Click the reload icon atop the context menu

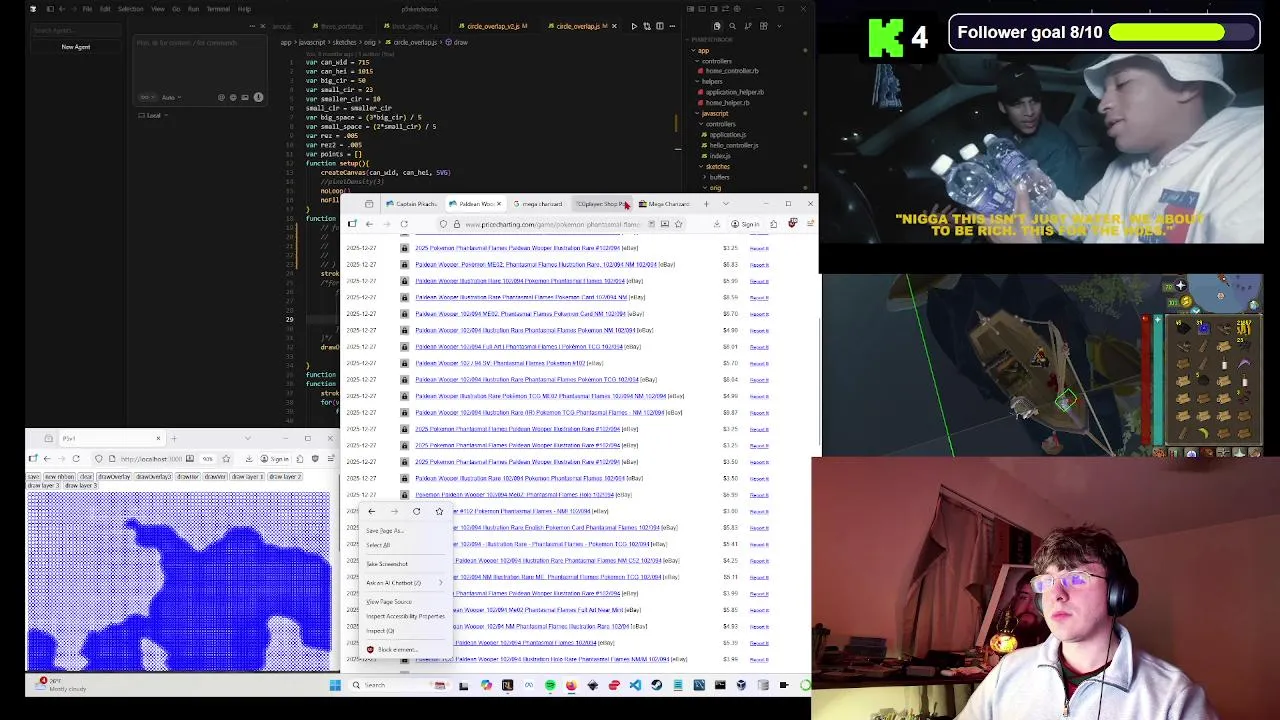pos(416,511)
